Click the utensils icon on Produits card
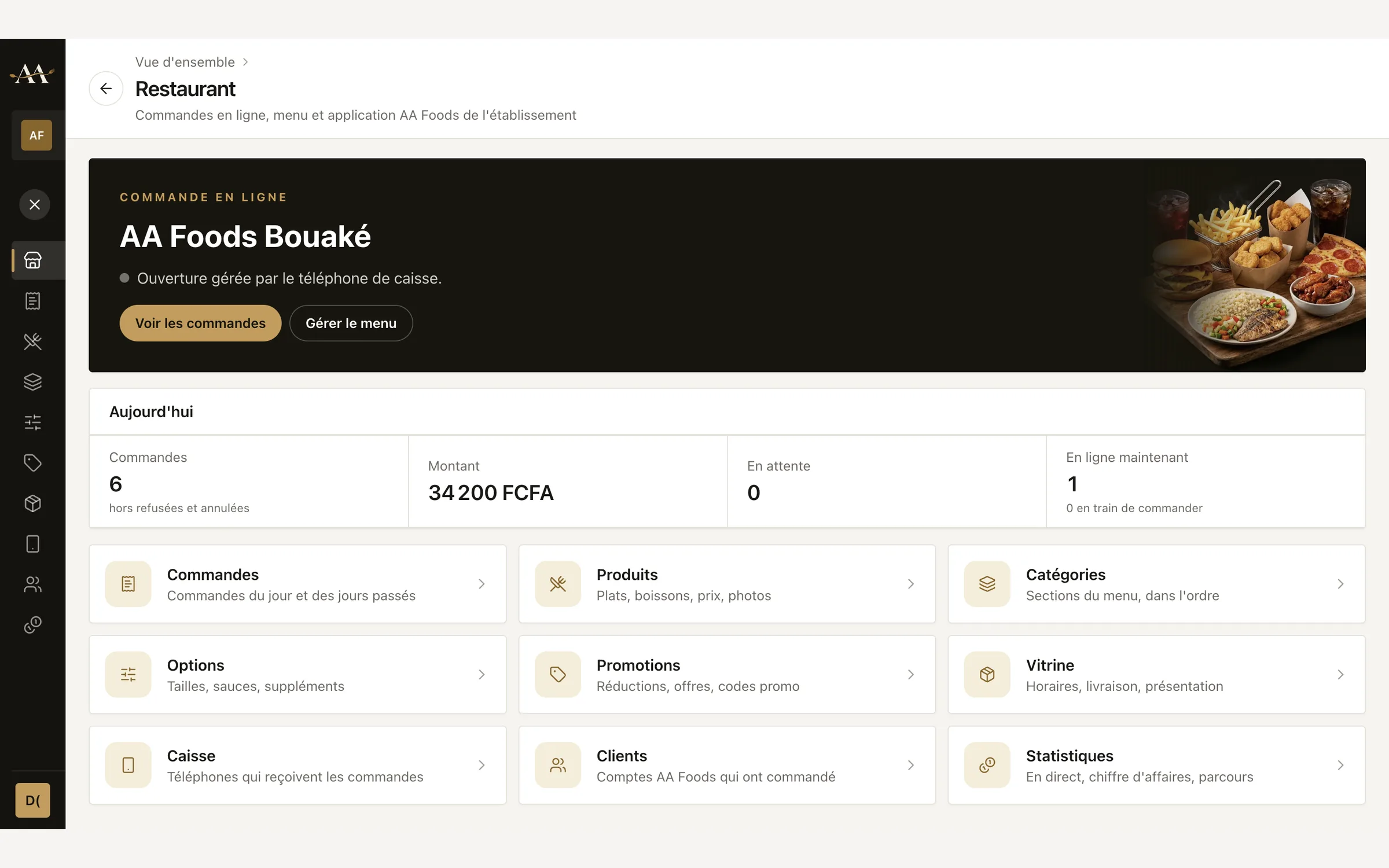The width and height of the screenshot is (1389, 868). (x=557, y=584)
